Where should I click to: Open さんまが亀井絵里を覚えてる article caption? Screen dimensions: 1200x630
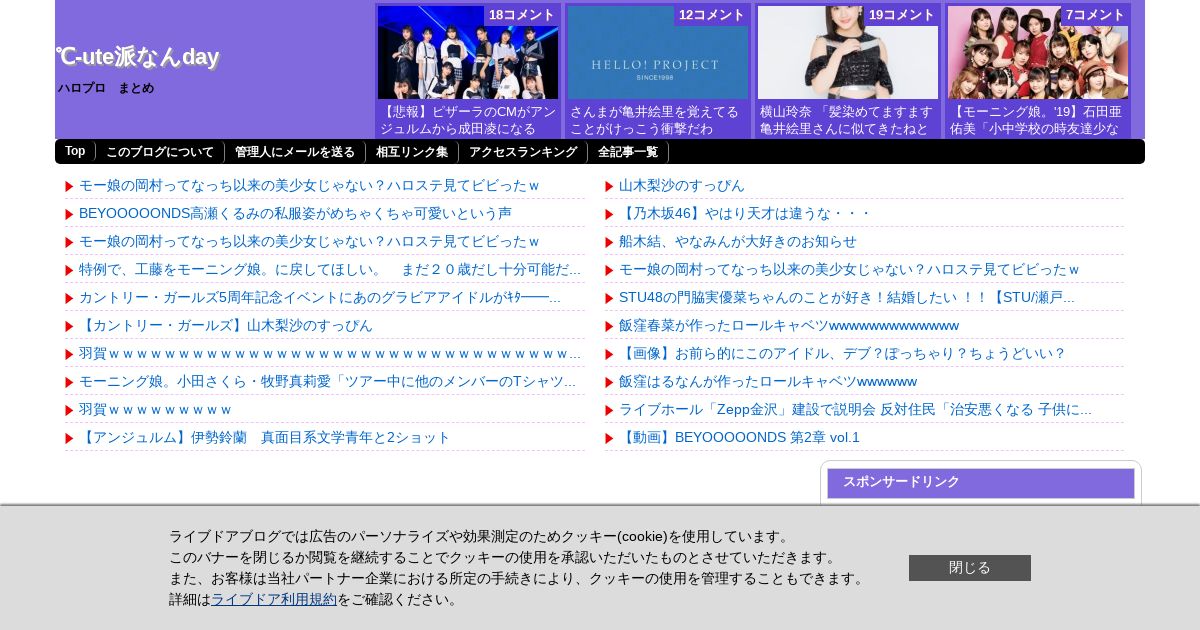point(655,120)
